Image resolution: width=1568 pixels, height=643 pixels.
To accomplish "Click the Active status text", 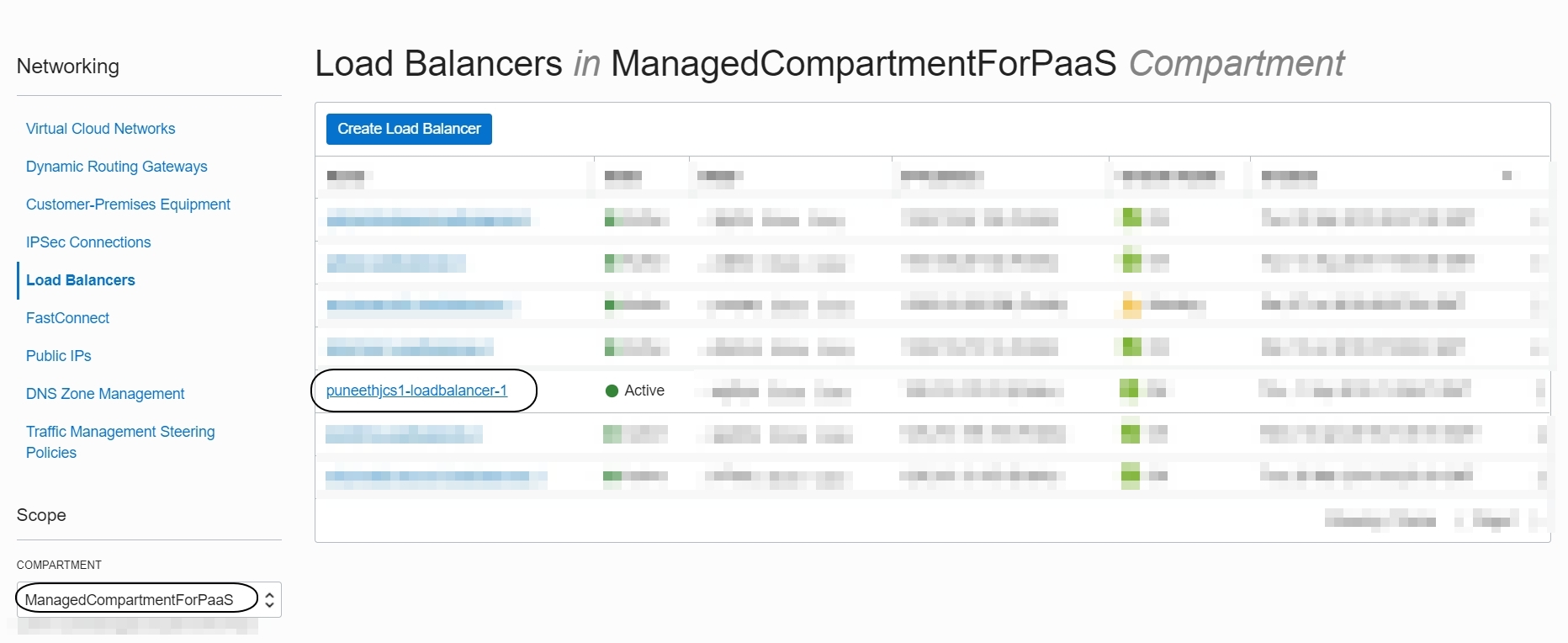I will [x=644, y=391].
